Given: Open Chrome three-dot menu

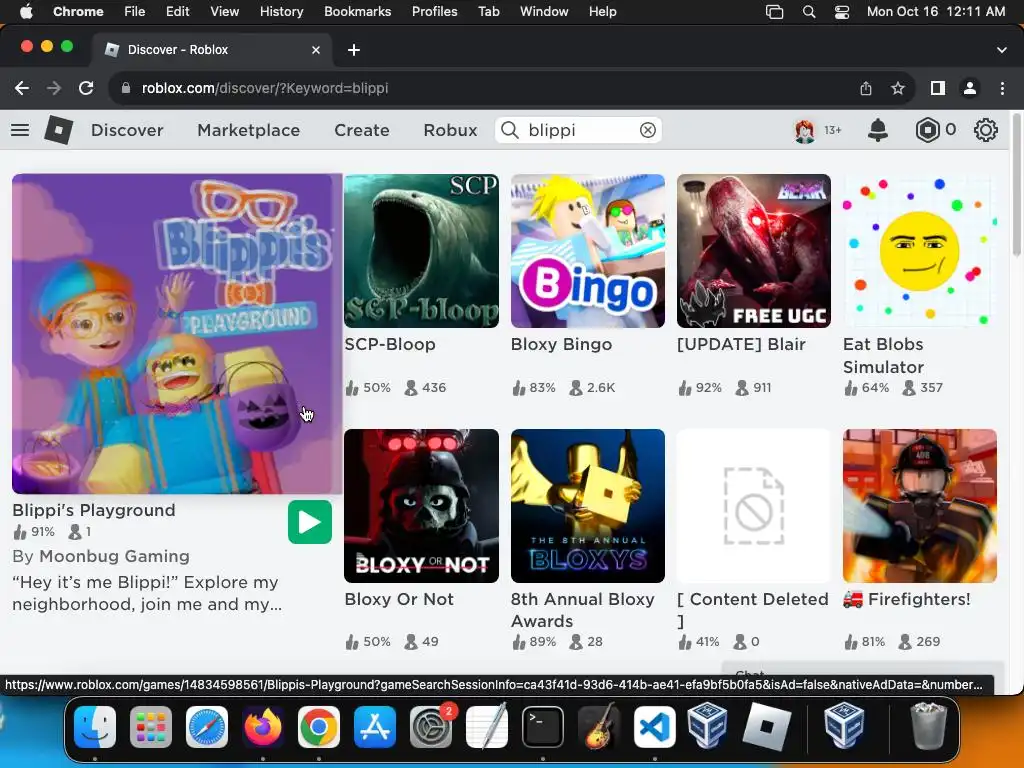Looking at the screenshot, I should point(1002,88).
